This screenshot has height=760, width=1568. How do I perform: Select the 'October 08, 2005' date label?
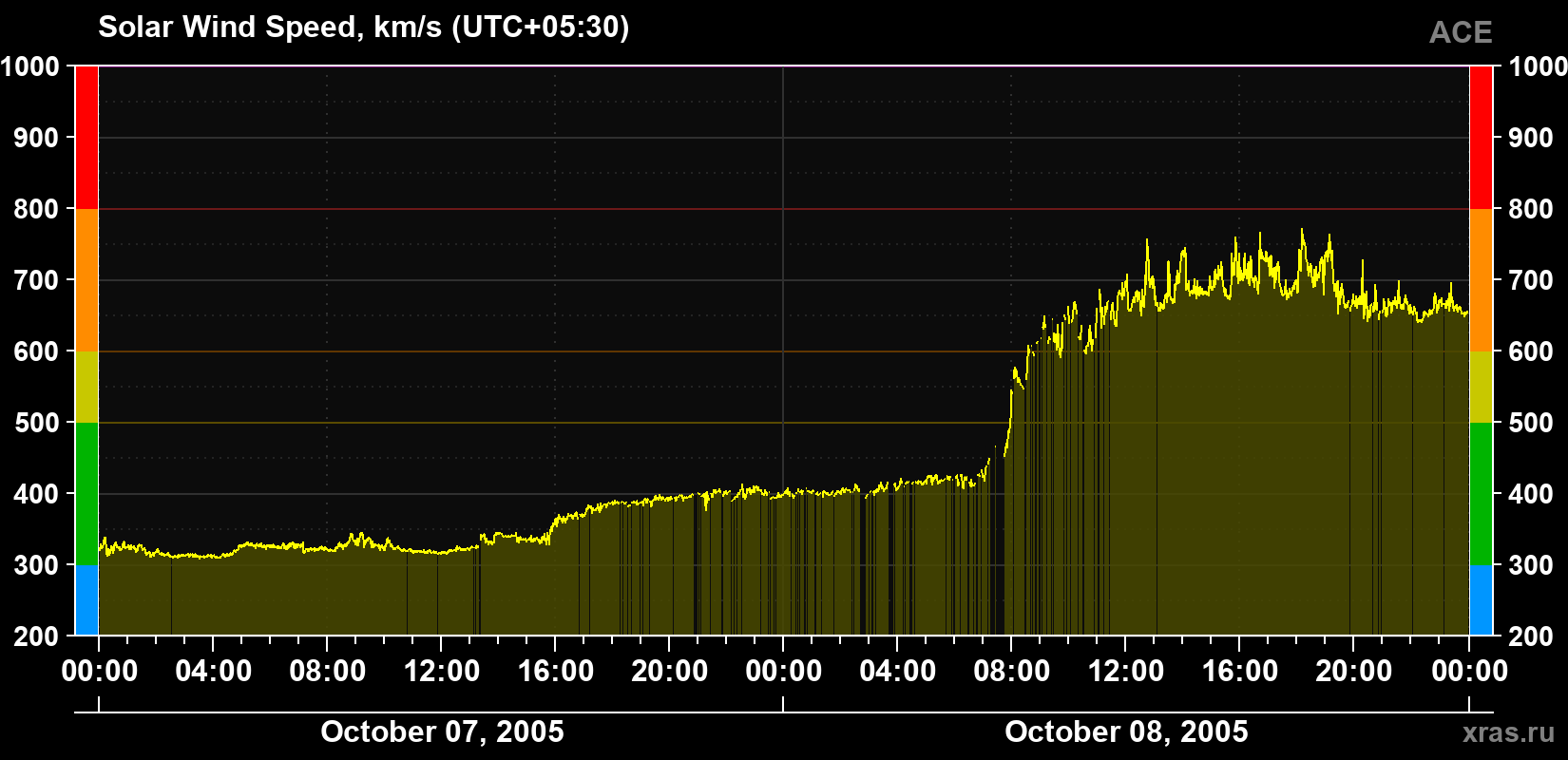[x=1126, y=731]
